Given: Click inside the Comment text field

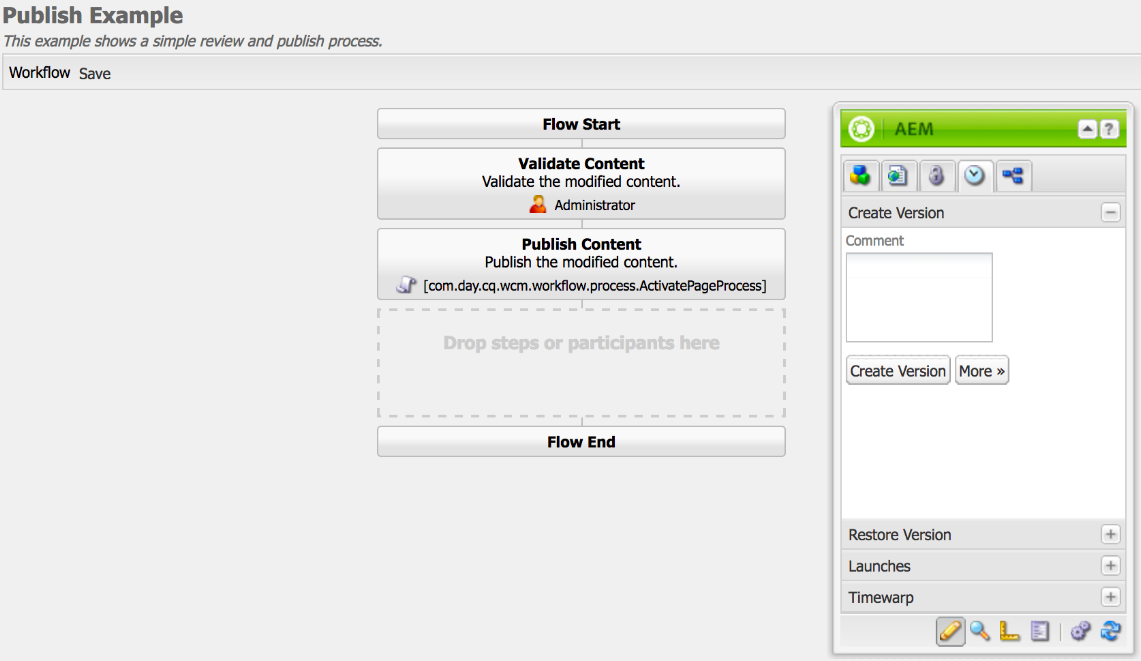Looking at the screenshot, I should click(918, 295).
